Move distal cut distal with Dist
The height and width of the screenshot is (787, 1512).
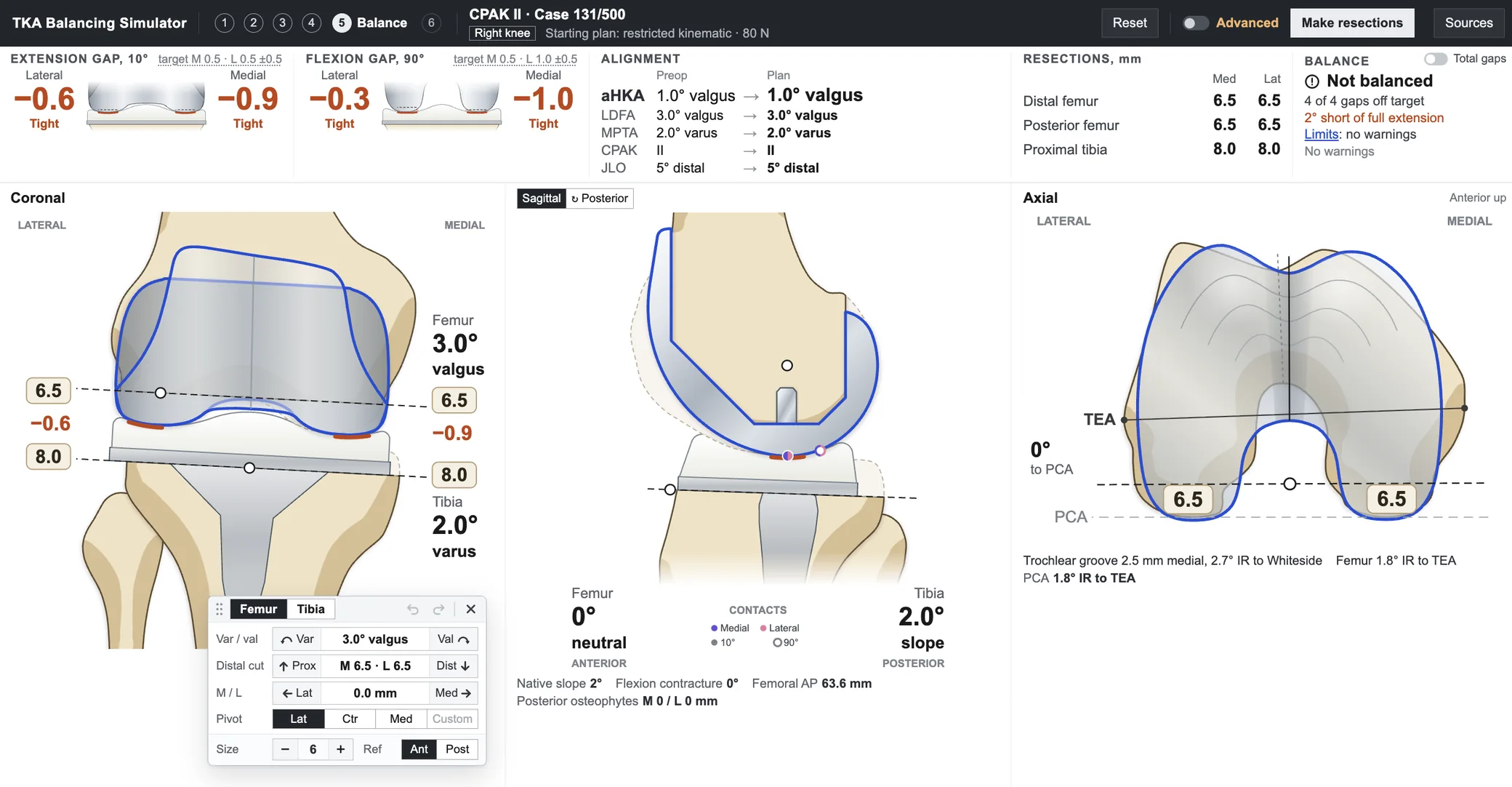click(x=453, y=666)
